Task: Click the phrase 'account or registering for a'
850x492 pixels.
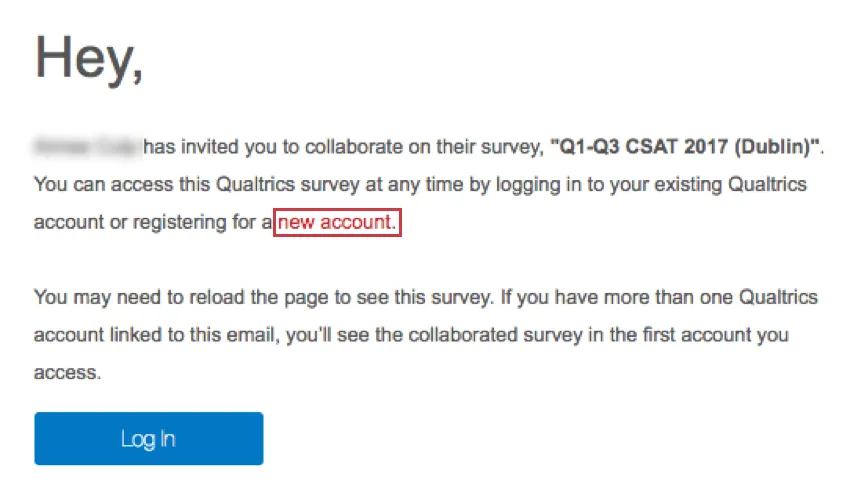Action: tap(152, 222)
